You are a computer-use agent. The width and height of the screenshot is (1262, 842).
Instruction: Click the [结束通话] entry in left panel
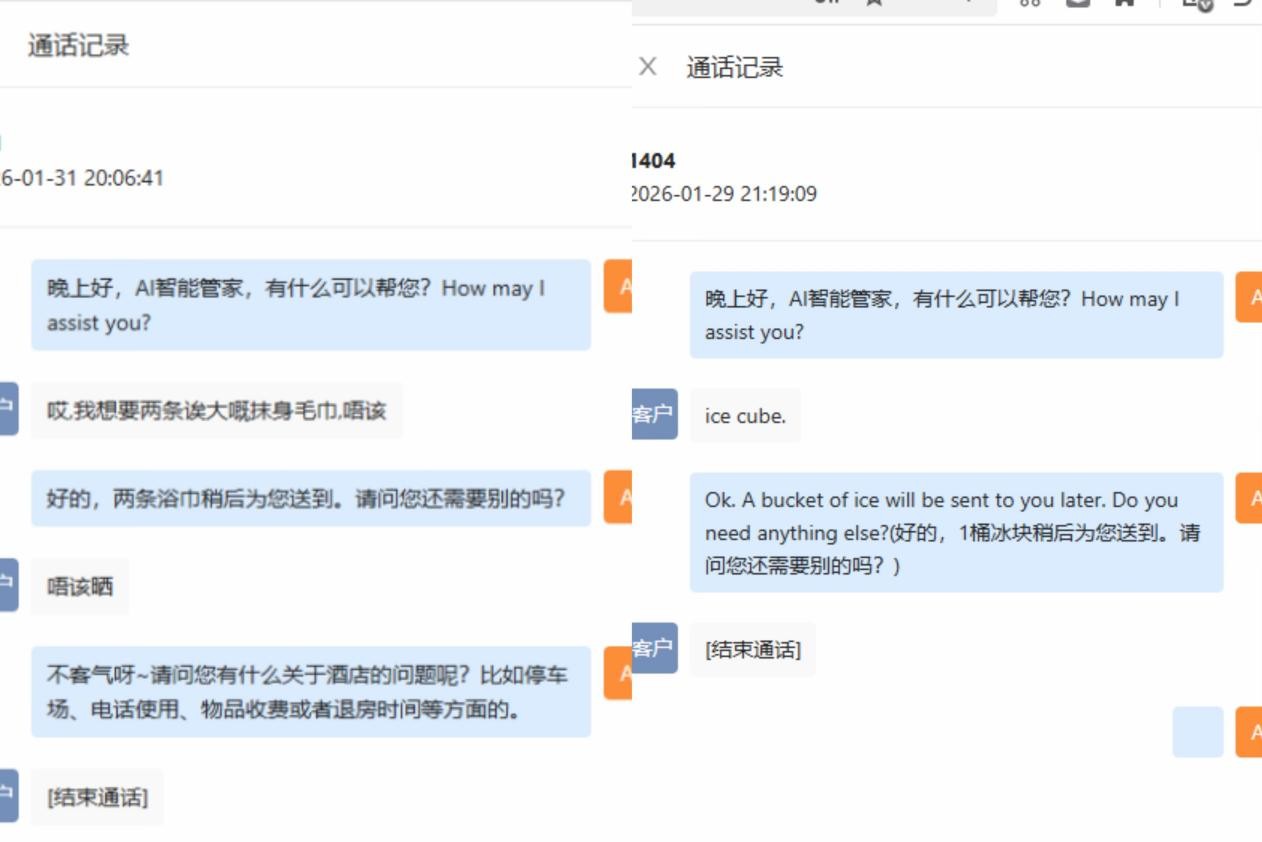[97, 797]
